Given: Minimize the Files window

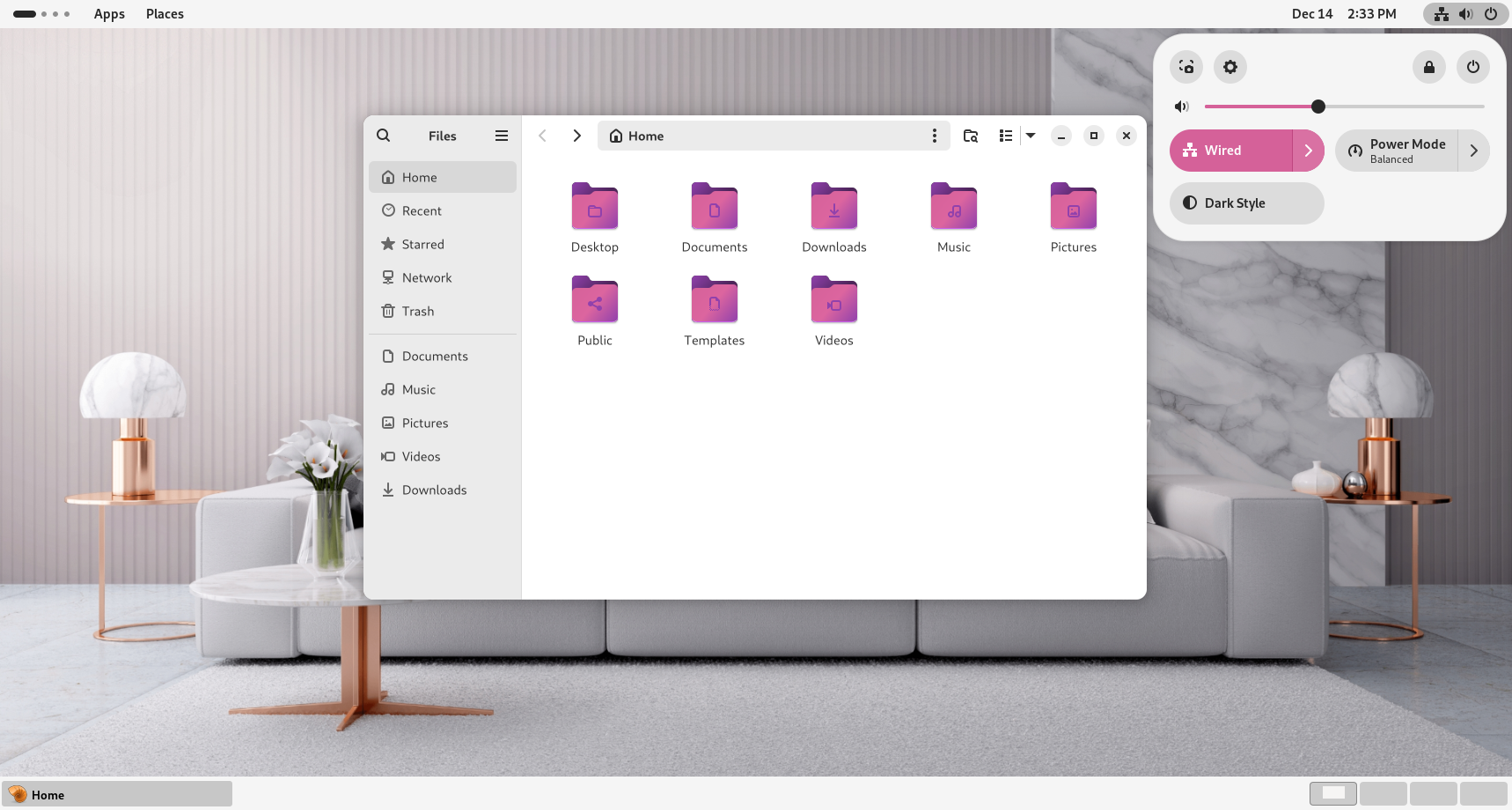Looking at the screenshot, I should click(1061, 136).
